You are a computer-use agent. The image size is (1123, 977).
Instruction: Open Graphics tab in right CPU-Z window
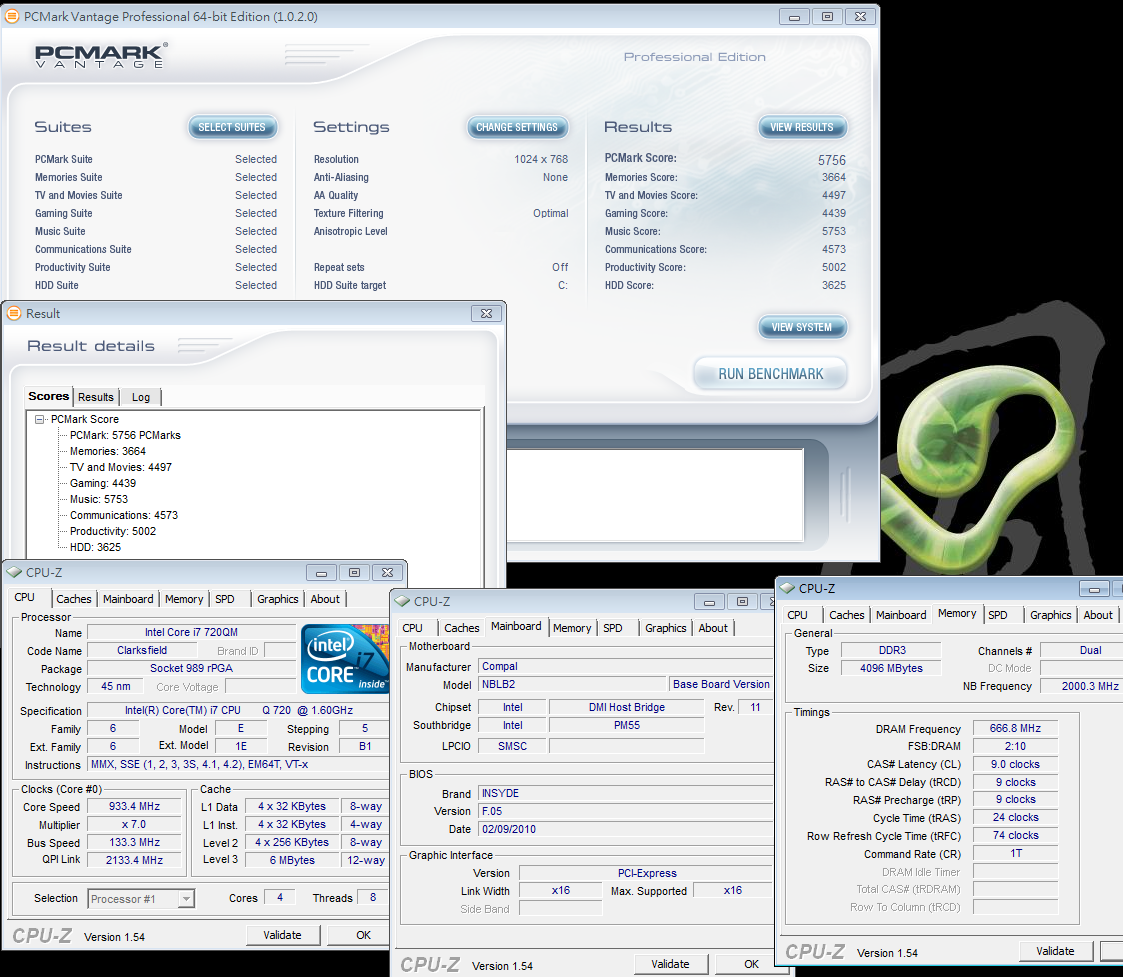pyautogui.click(x=1051, y=615)
